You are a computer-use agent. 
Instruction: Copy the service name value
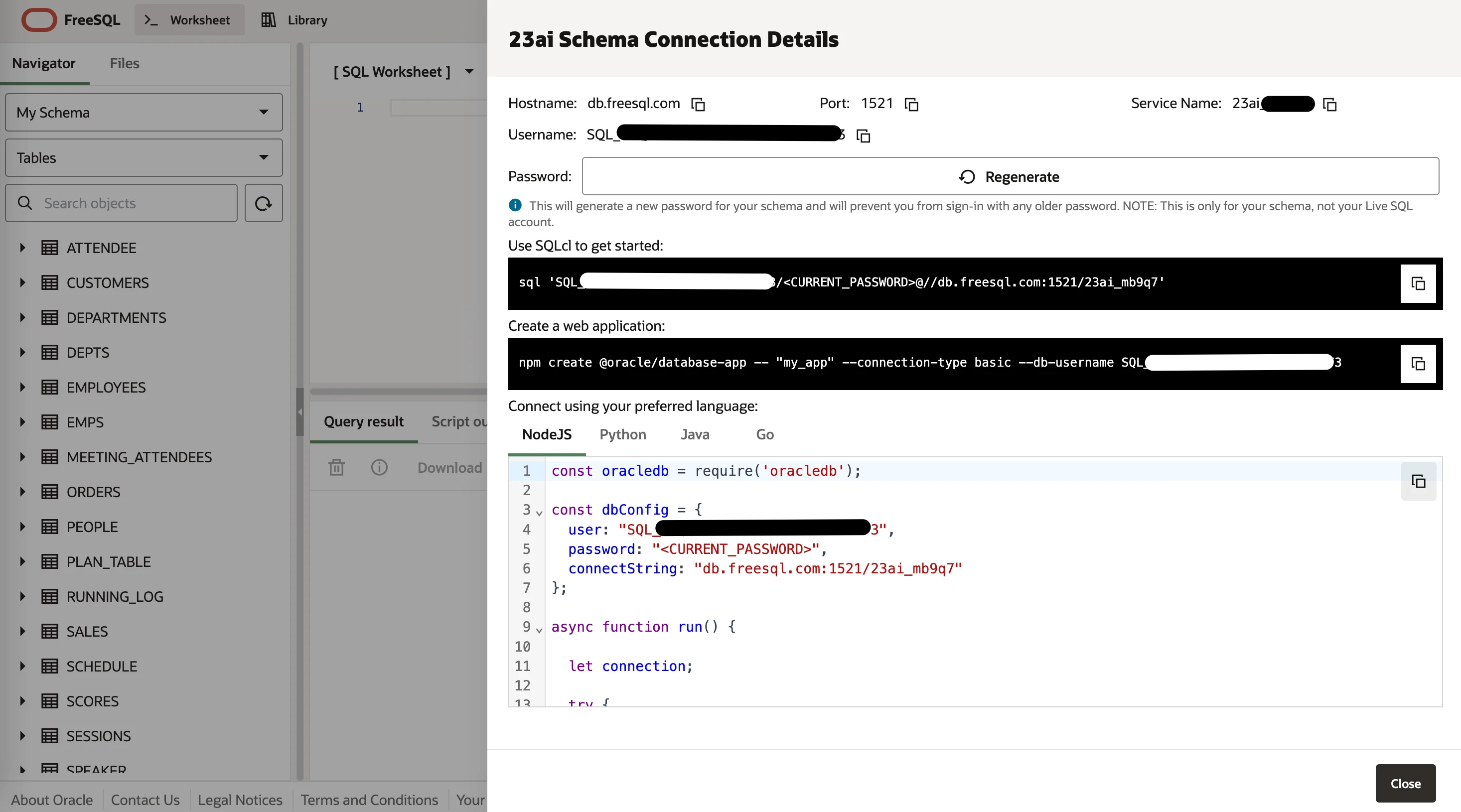tap(1329, 104)
